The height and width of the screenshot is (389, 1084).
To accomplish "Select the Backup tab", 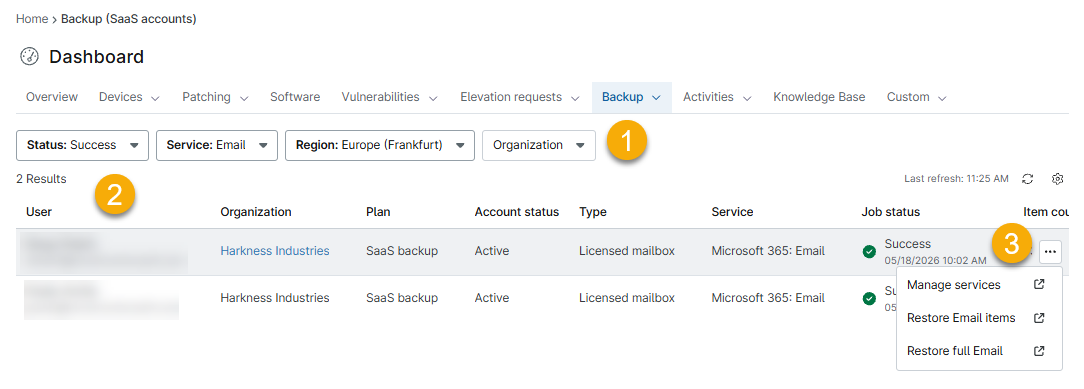I will coord(632,97).
